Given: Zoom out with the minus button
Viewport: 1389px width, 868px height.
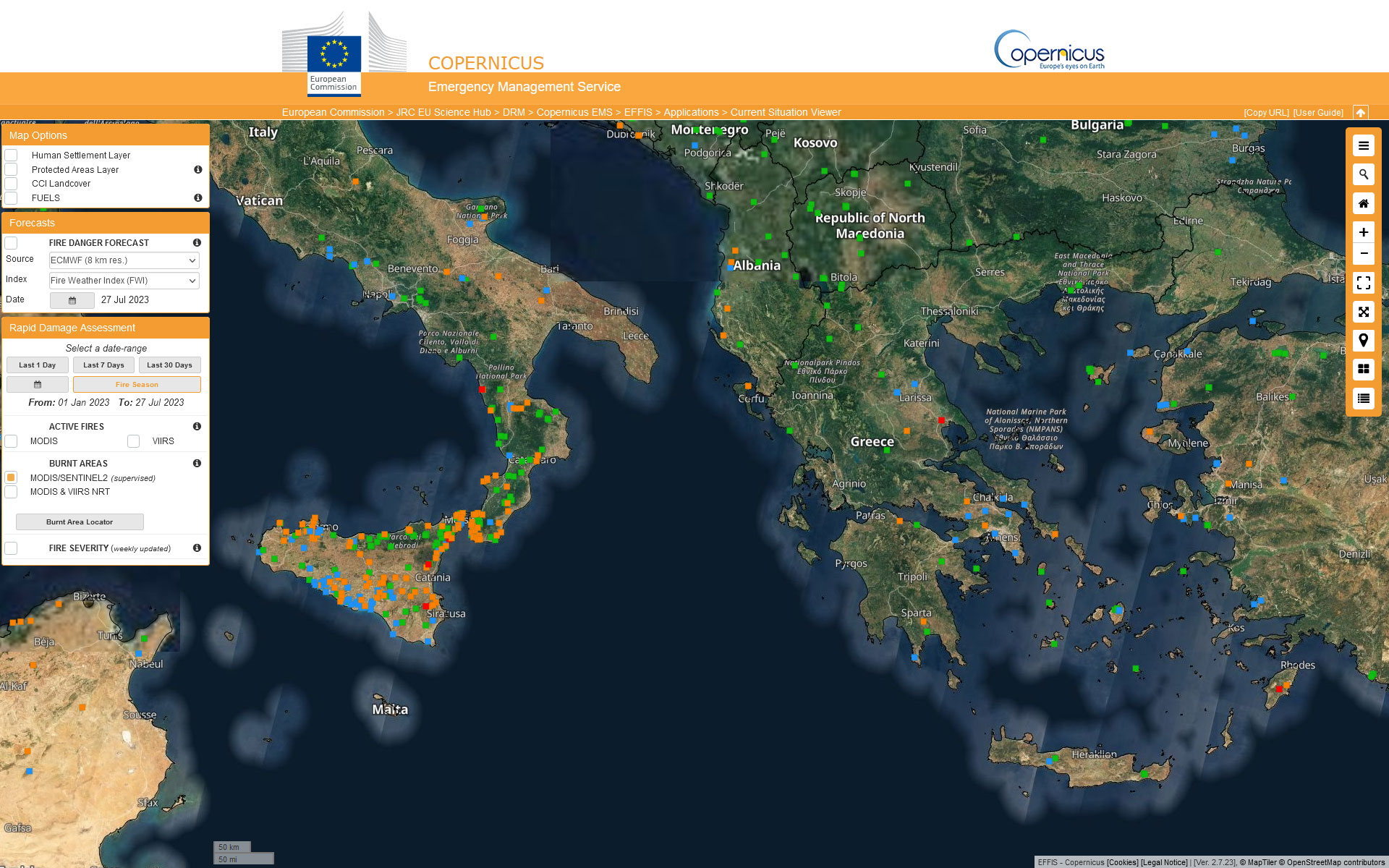Looking at the screenshot, I should click(1363, 254).
